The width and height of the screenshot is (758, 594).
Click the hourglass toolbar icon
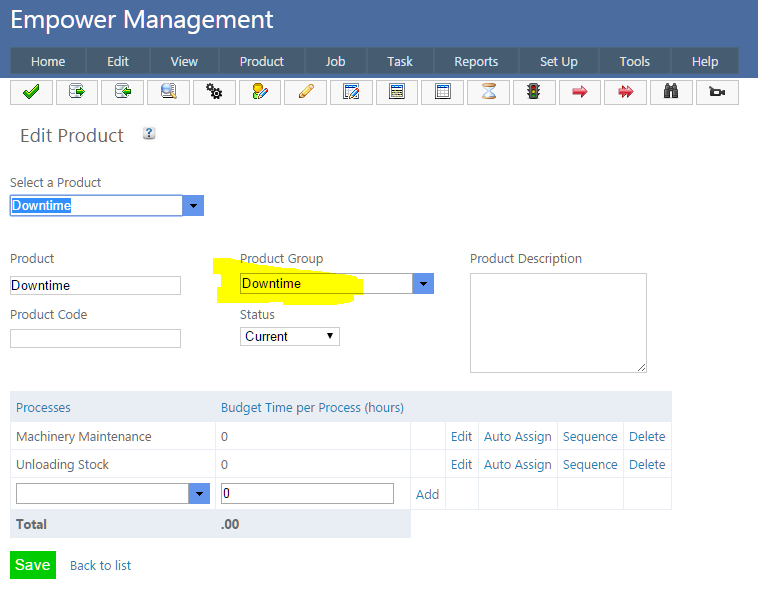point(488,92)
